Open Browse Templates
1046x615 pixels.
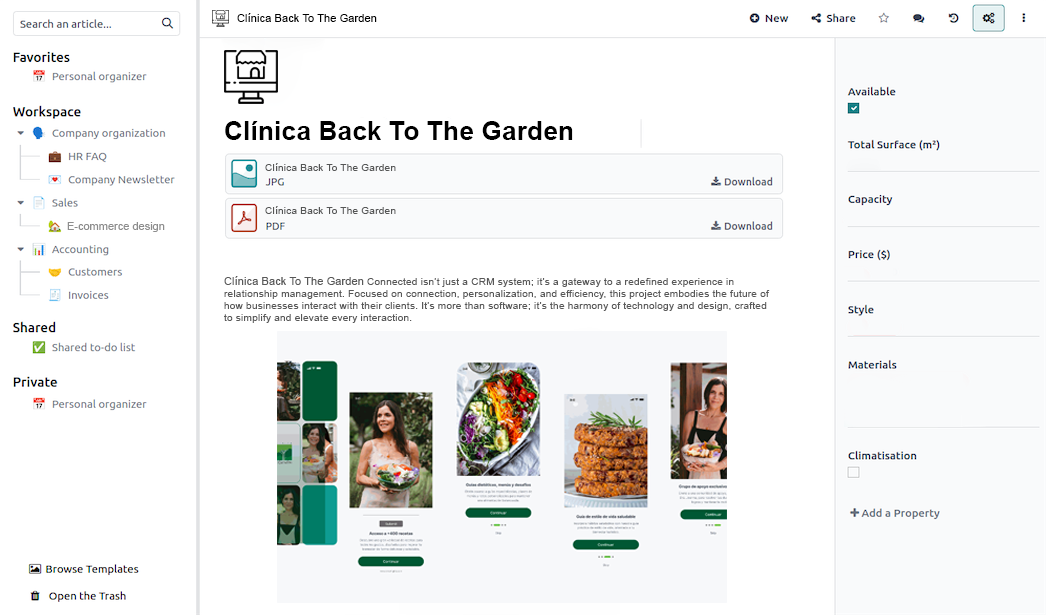[x=84, y=569]
